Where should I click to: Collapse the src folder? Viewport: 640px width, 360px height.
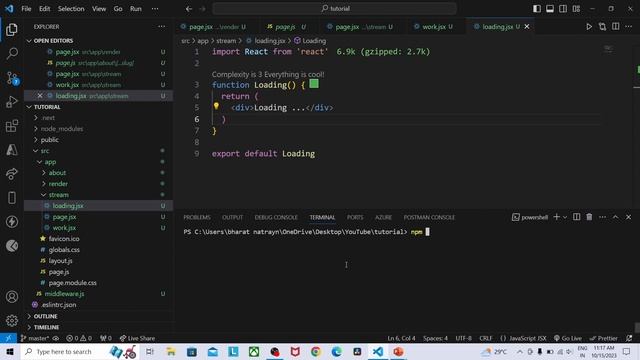44,151
